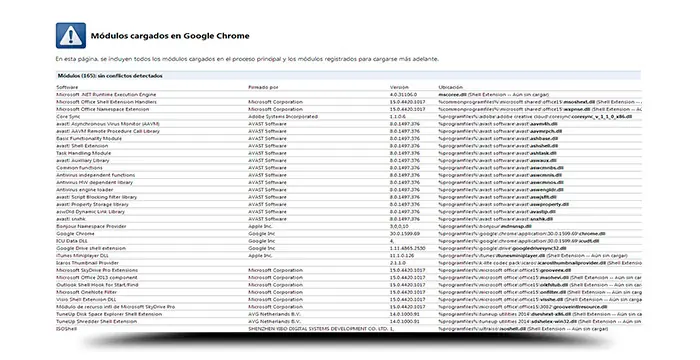Image resolution: width=700 pixels, height=360 pixels.
Task: Click 'Icaros Thumbnail Provider' entry
Action: 88,263
